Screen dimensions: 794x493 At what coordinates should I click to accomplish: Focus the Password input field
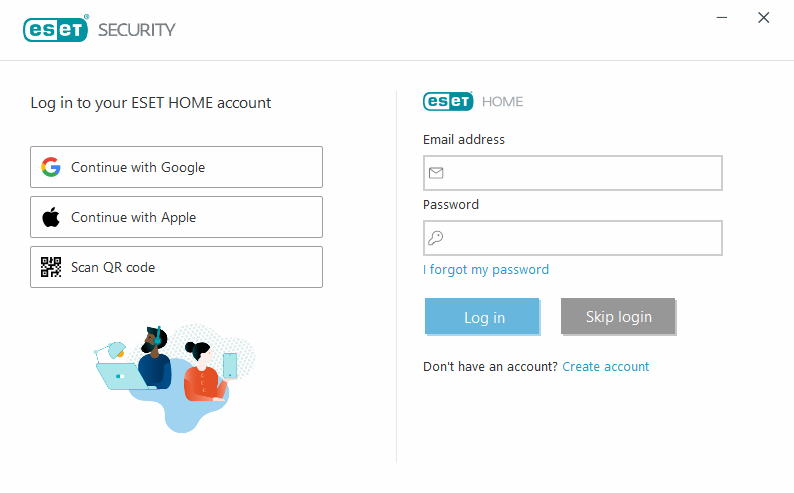click(580, 238)
